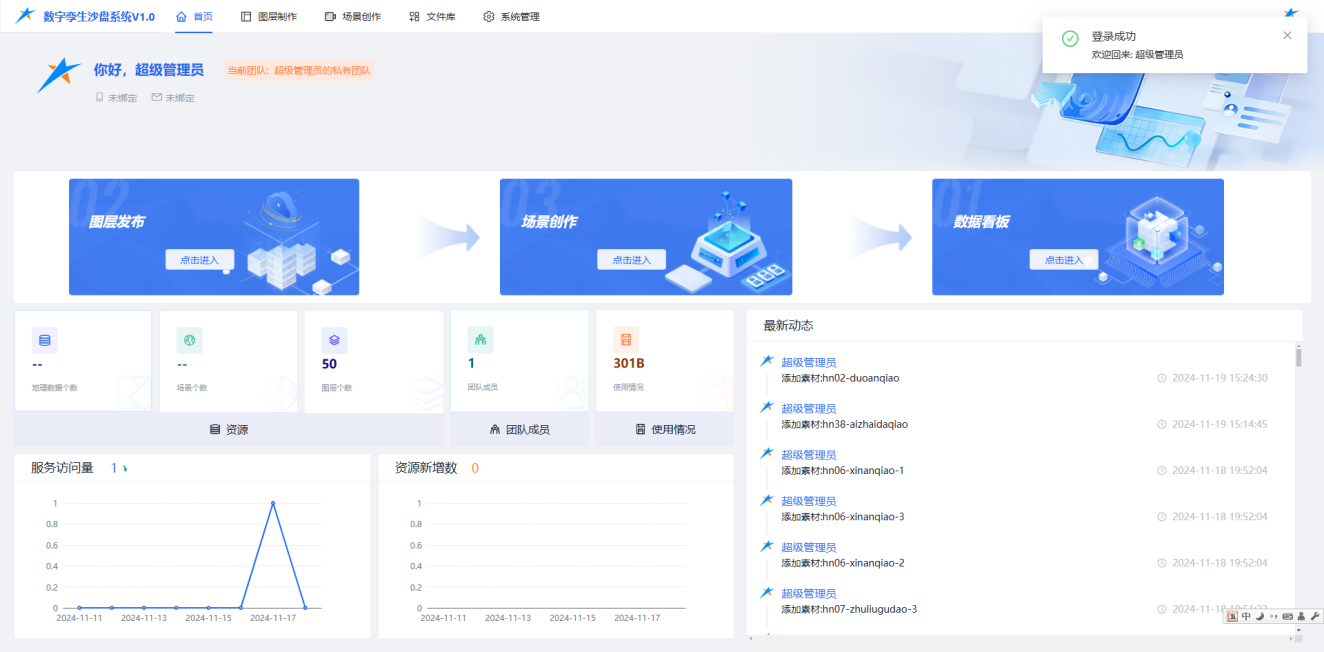Select the 使用情况 section tab
1324x652 pixels.
pos(665,429)
